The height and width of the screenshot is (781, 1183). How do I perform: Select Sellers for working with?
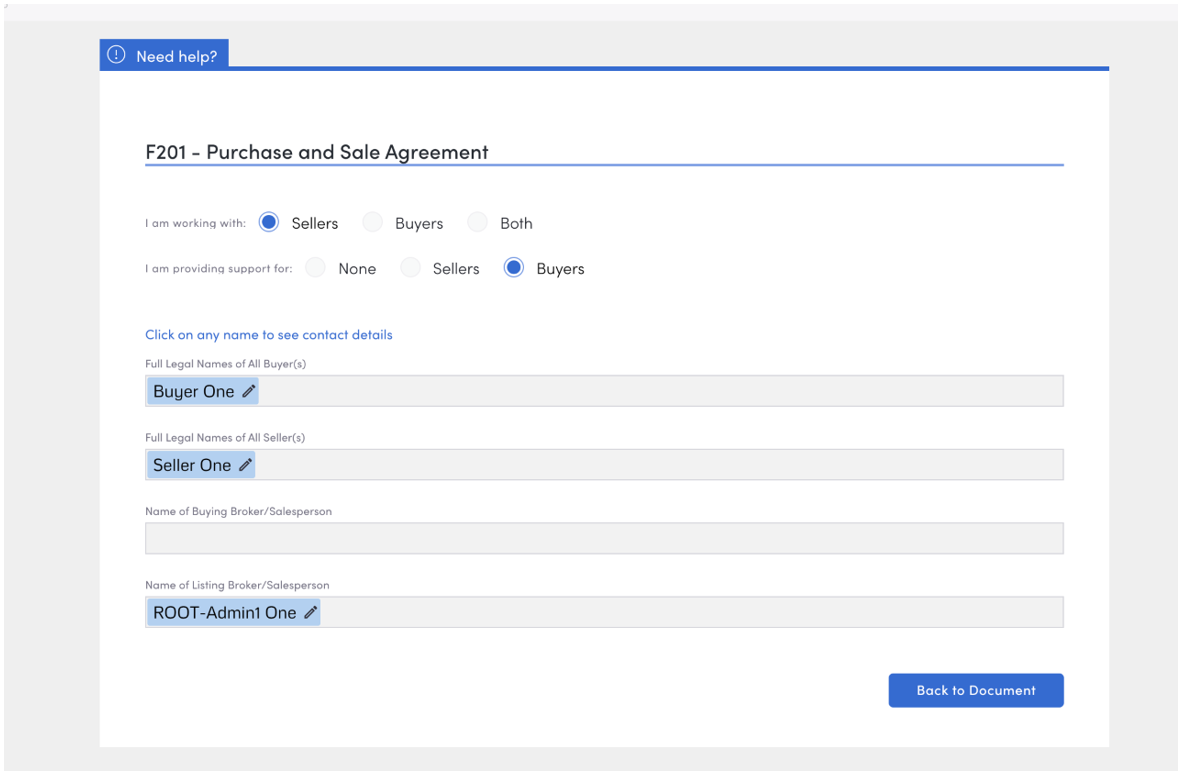[x=269, y=223]
